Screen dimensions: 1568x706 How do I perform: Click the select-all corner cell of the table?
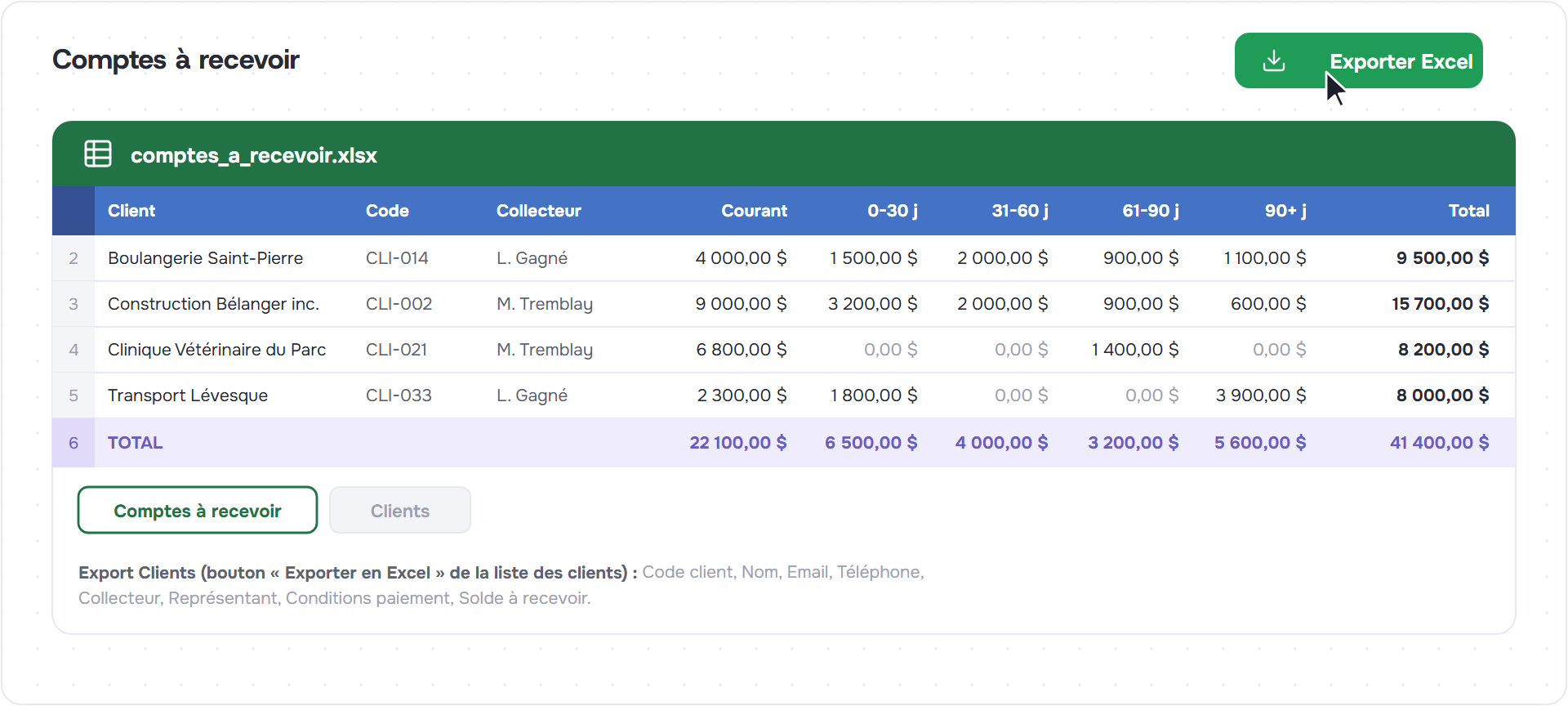(x=73, y=211)
